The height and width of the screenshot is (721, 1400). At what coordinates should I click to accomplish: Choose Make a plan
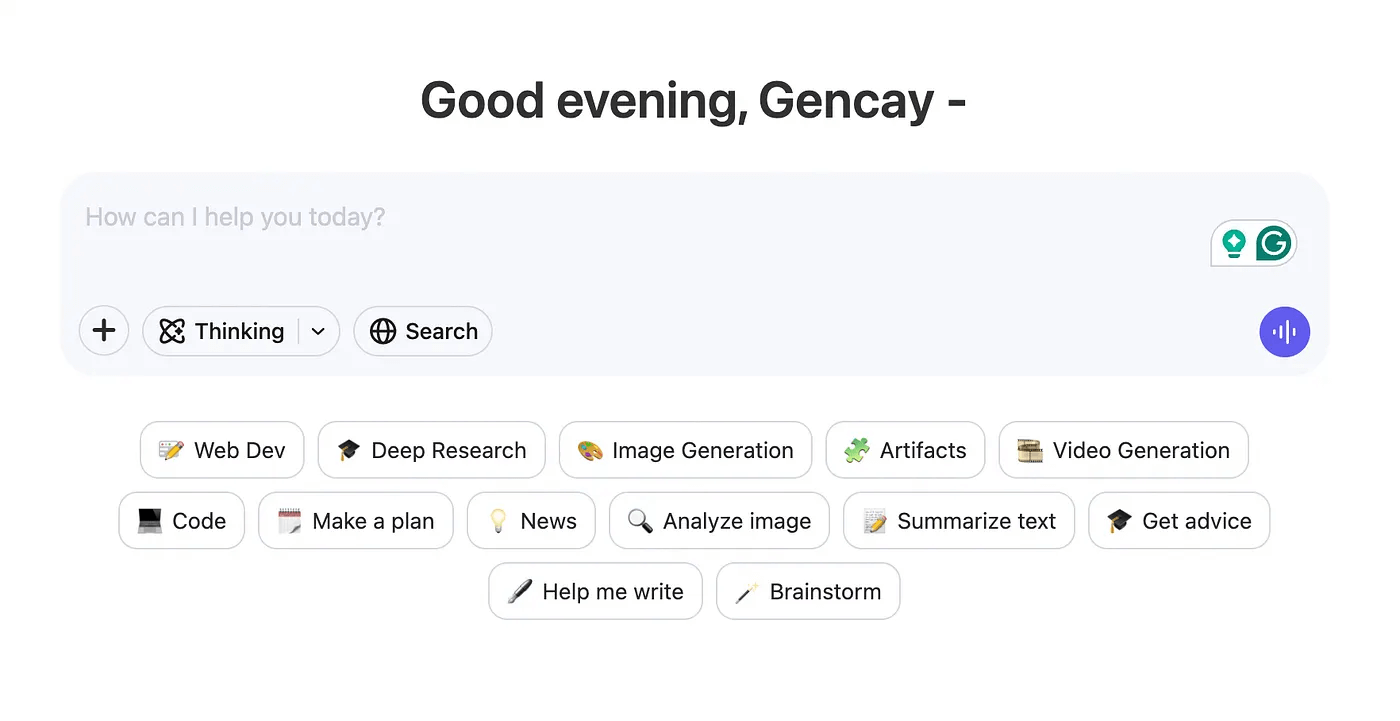pyautogui.click(x=356, y=521)
